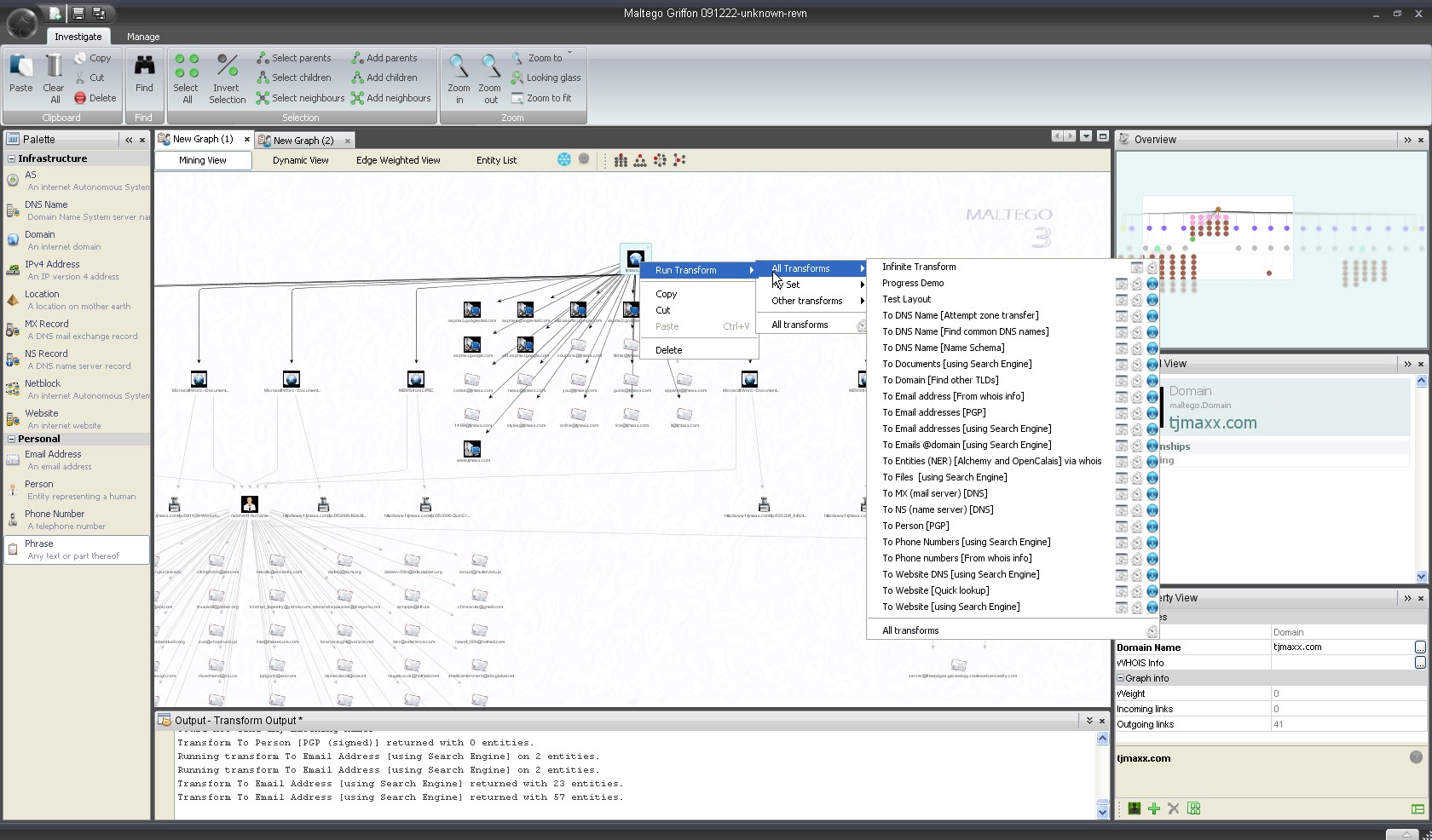1432x840 pixels.
Task: Click the Output panel scroll down arrow
Action: click(1101, 812)
